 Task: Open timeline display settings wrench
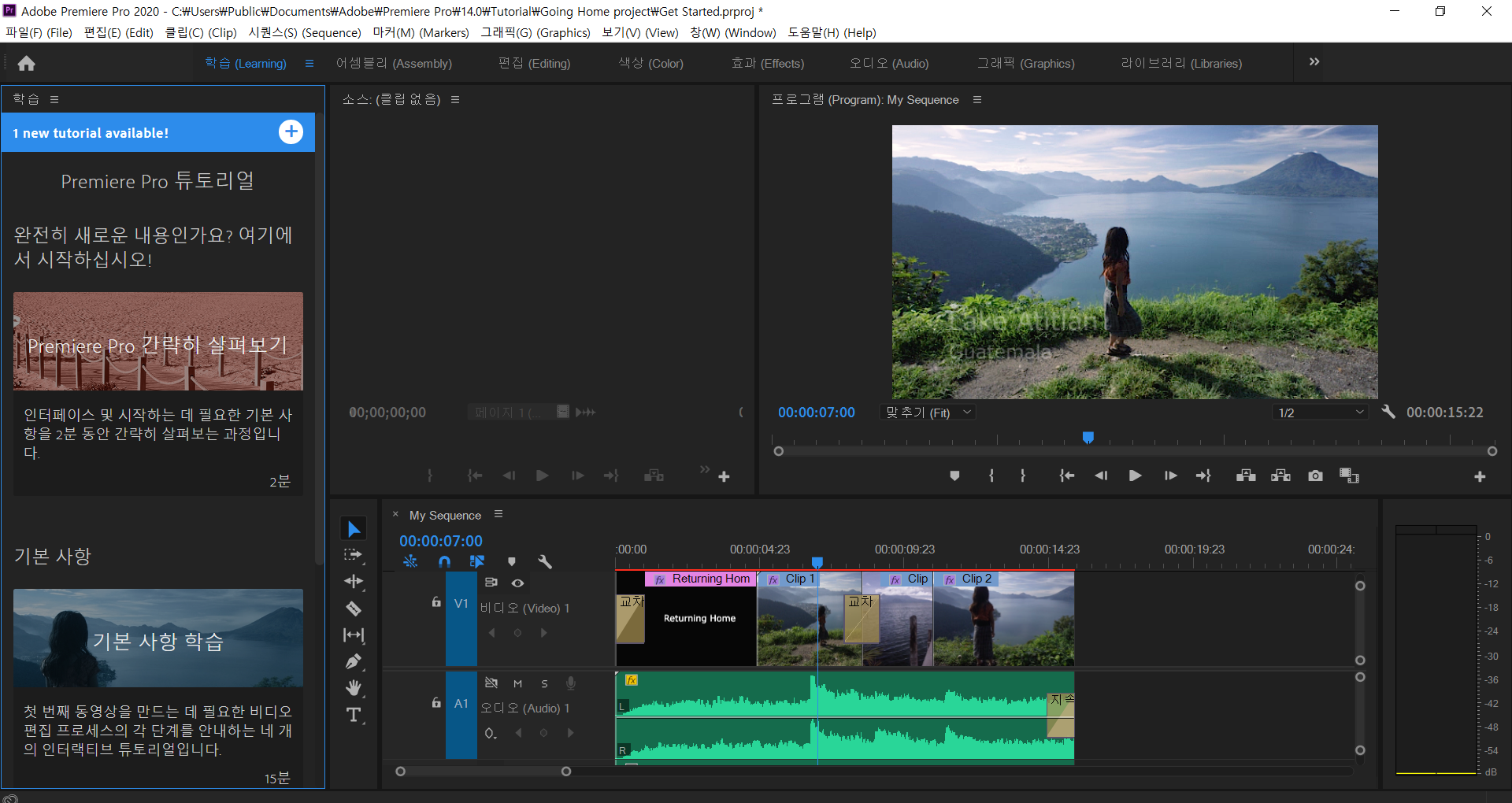pyautogui.click(x=544, y=561)
